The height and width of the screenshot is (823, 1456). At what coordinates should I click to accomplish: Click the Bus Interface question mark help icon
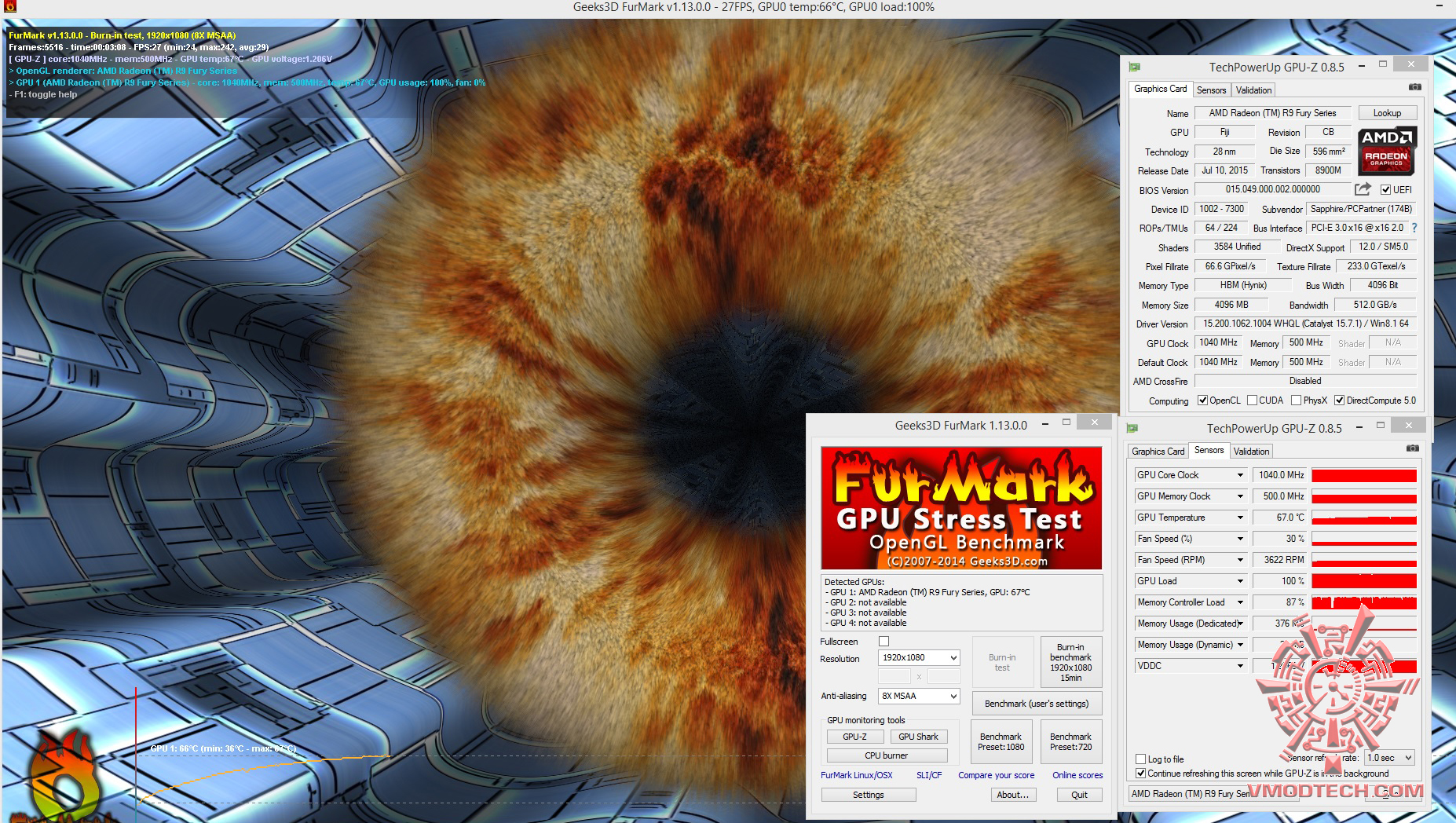1414,229
